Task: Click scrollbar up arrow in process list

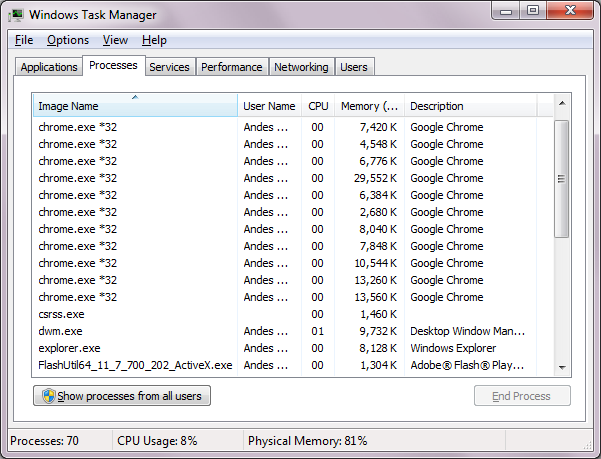Action: 562,103
